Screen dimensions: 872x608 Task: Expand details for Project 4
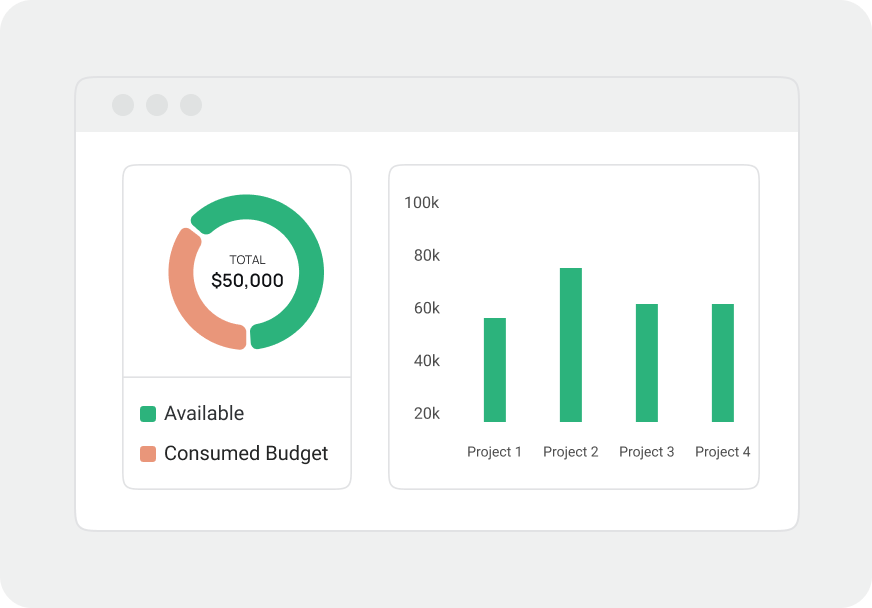pos(722,361)
